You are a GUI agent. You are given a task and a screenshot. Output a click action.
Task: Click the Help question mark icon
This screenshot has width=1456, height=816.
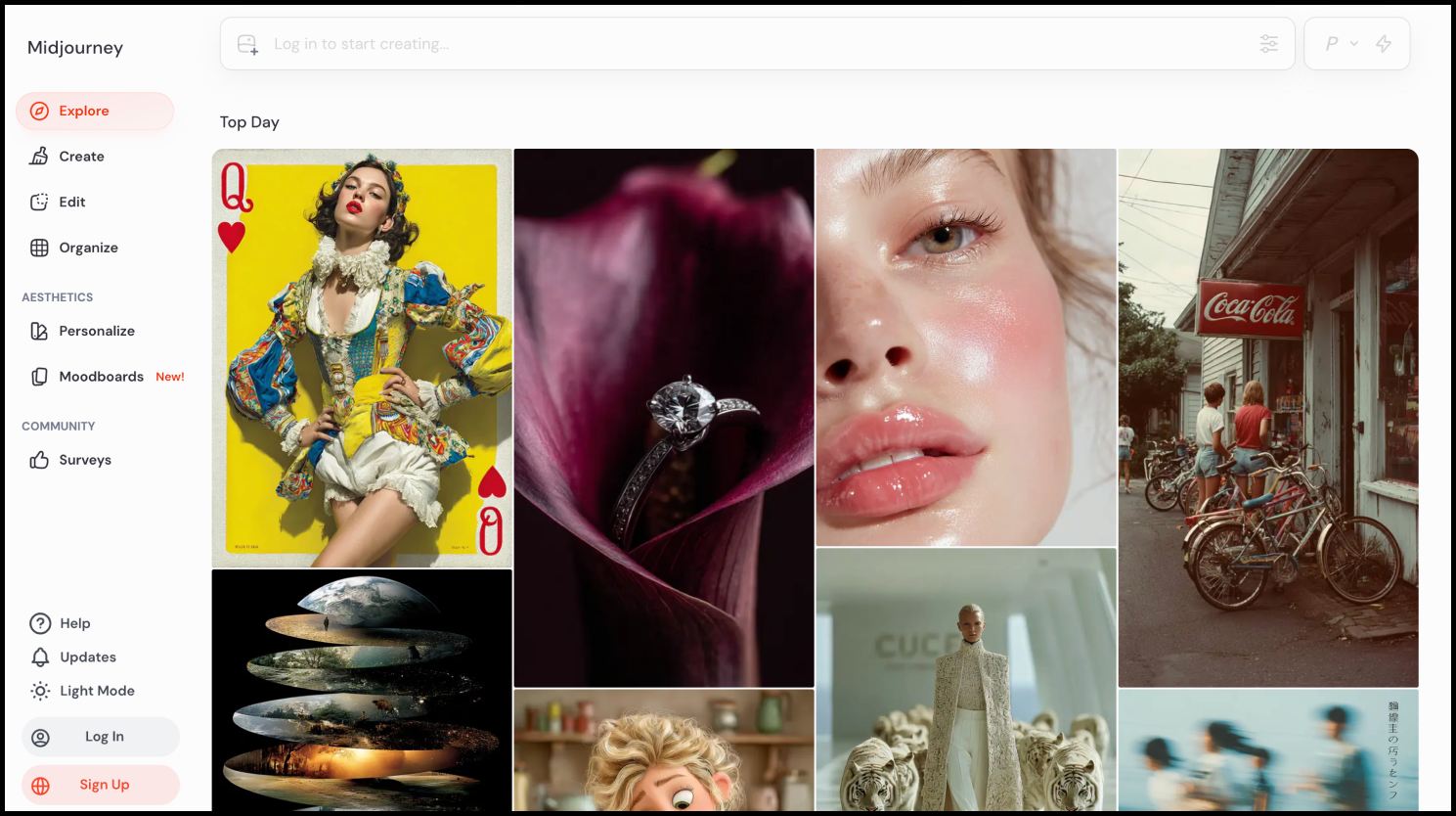[40, 623]
